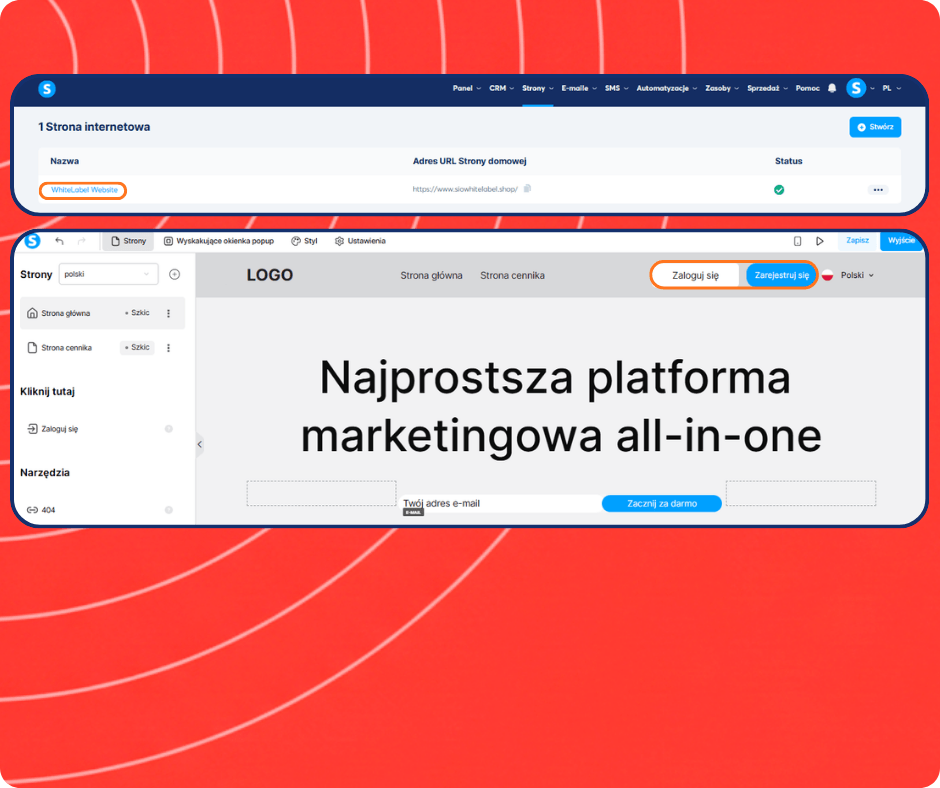The width and height of the screenshot is (940, 788).
Task: Click the Adres URL Strony domowej column header
Action: [469, 161]
